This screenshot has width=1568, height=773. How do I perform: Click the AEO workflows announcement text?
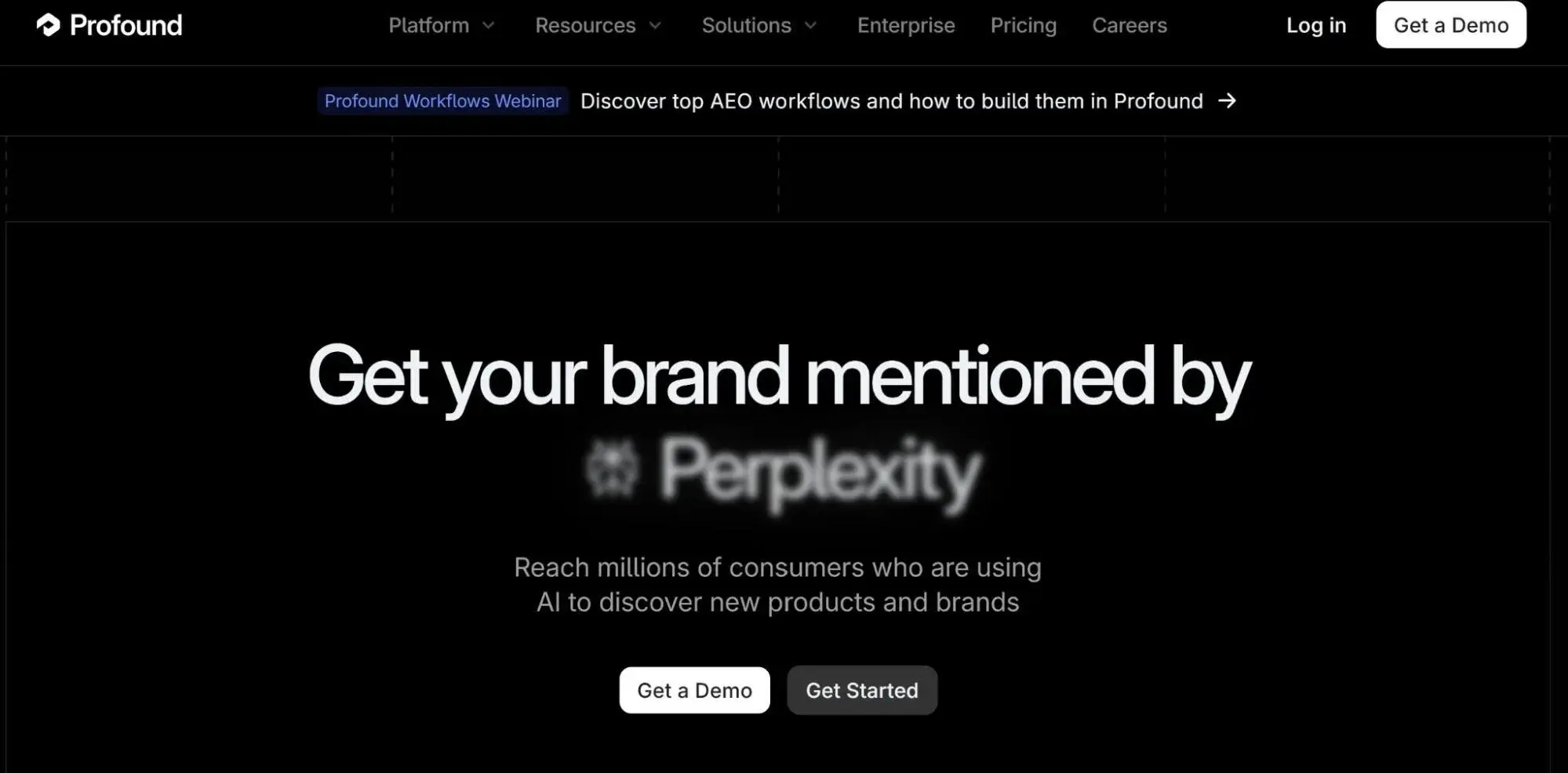click(892, 100)
